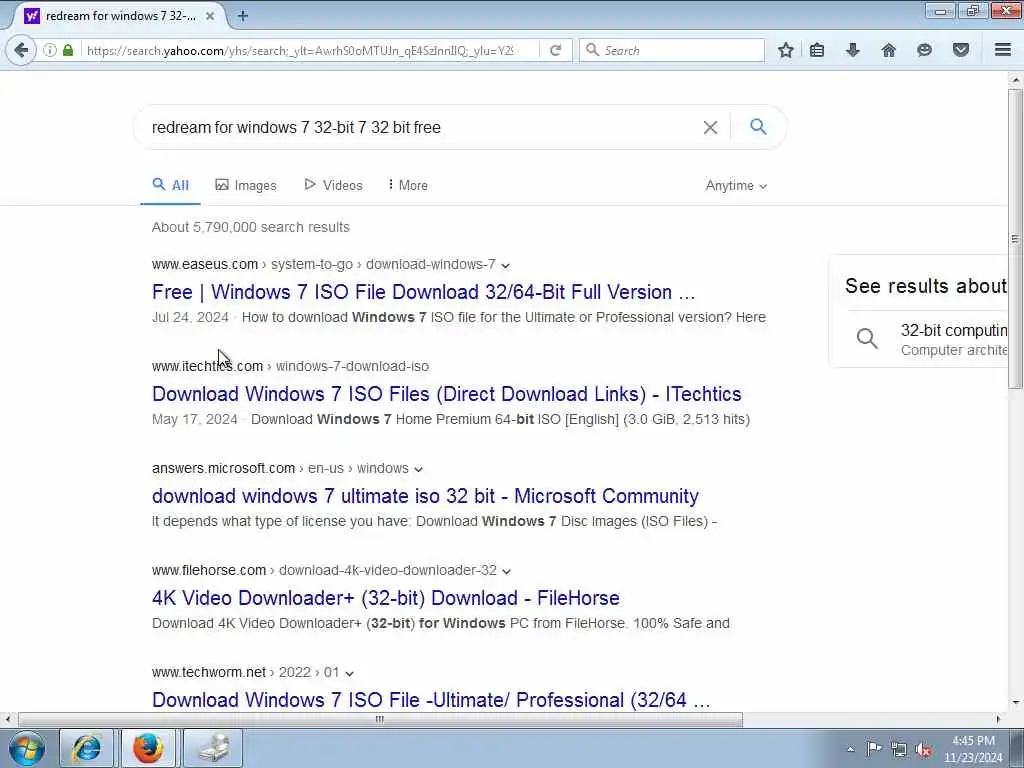Open the network tray icon
The image size is (1024, 768).
899,749
